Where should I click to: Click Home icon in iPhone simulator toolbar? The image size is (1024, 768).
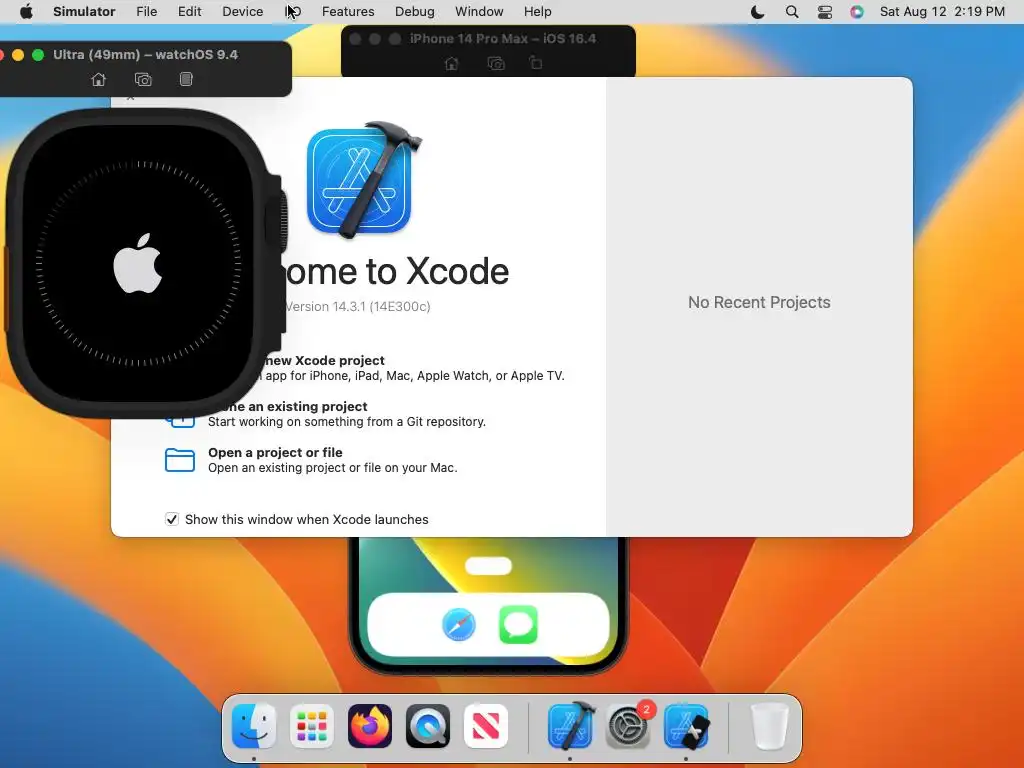point(451,63)
